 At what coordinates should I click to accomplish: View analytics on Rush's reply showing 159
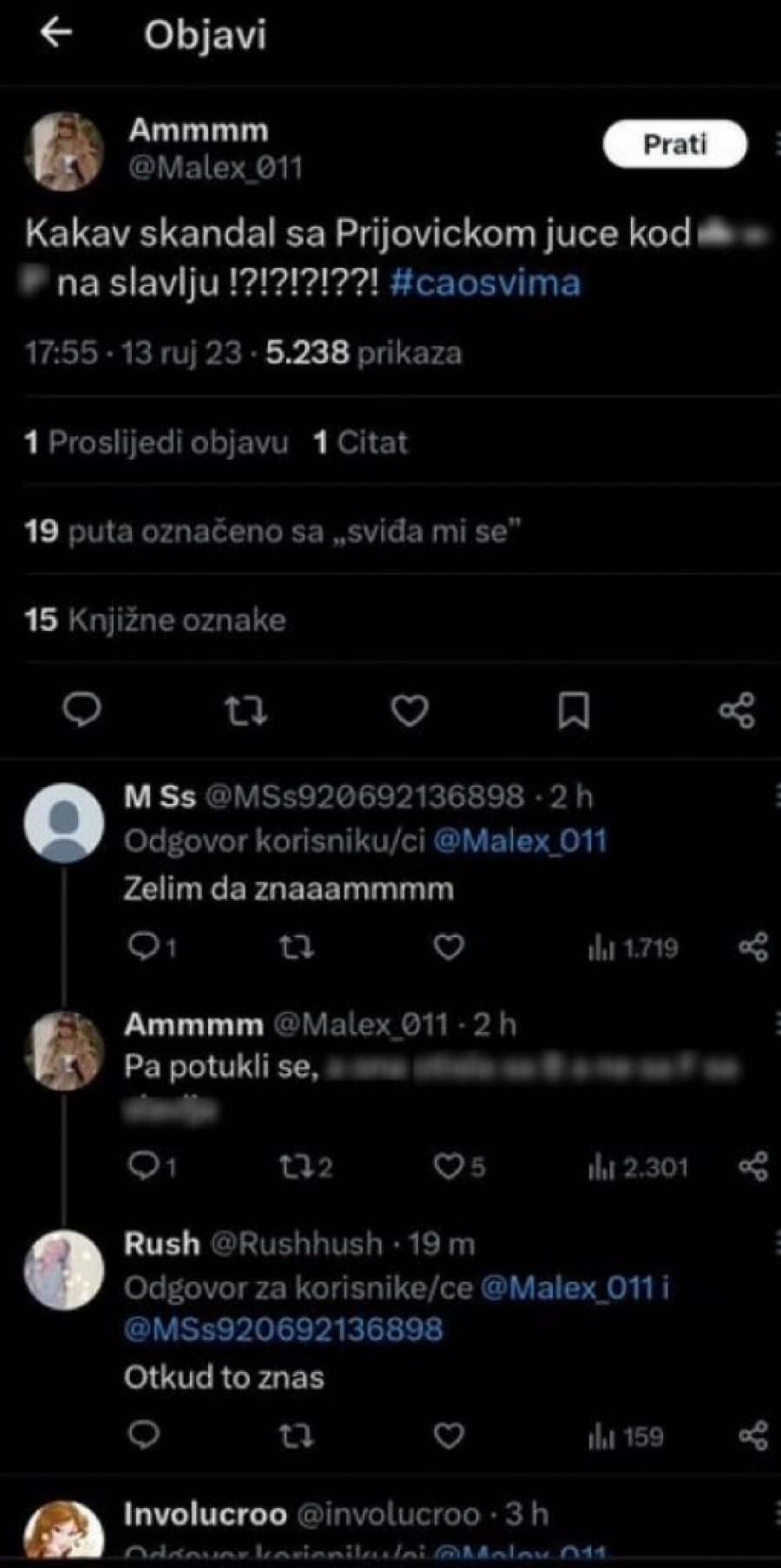[626, 1436]
